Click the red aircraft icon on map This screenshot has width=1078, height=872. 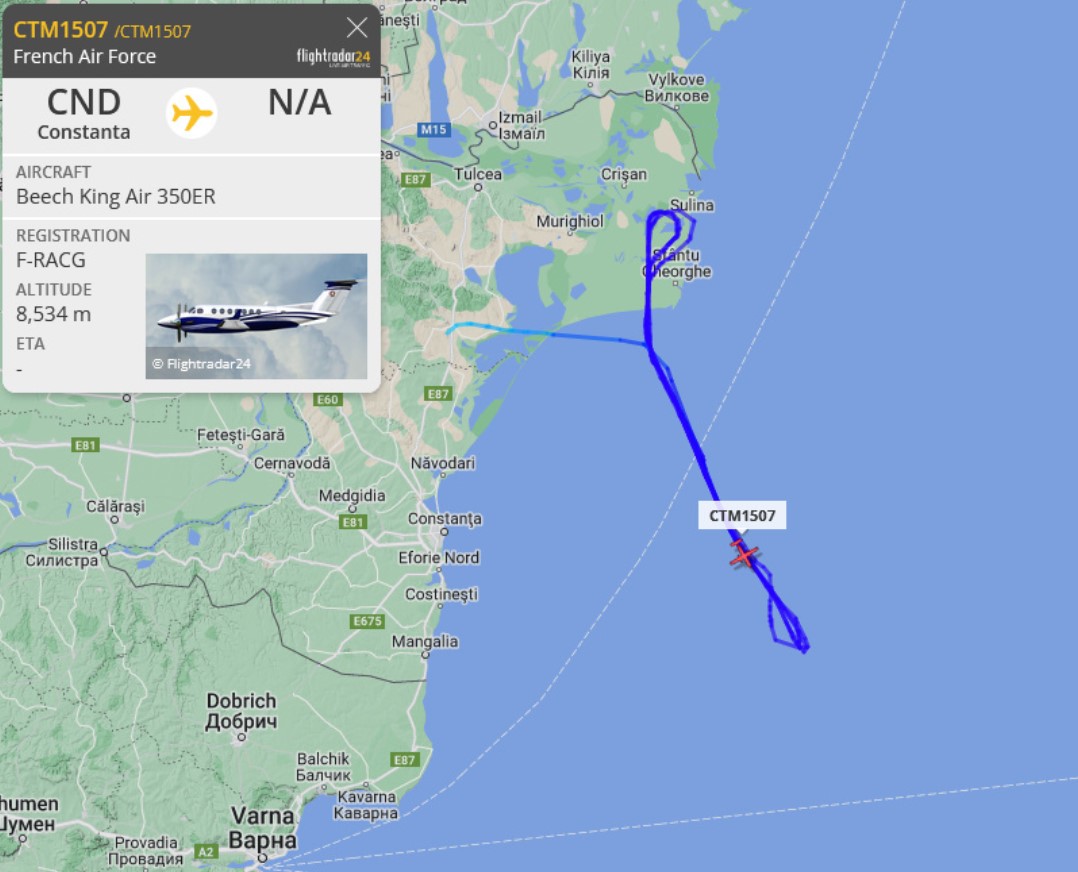pyautogui.click(x=744, y=554)
